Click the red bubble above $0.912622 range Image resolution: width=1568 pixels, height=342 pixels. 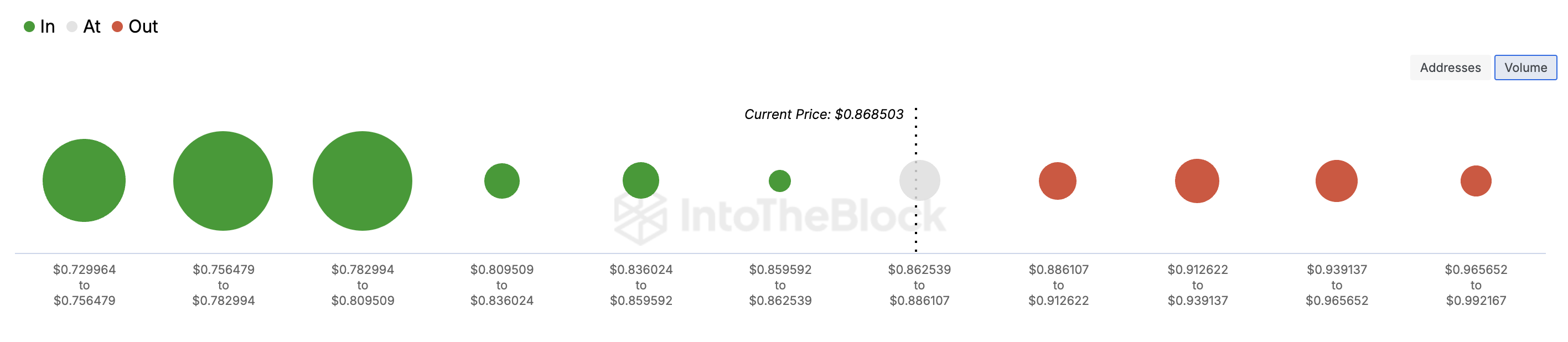(1197, 181)
